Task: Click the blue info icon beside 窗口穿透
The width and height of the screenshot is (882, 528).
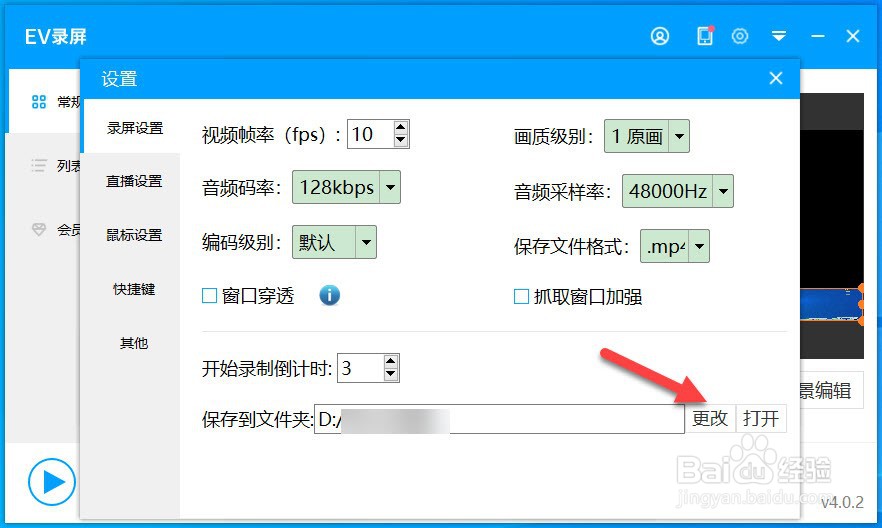Action: point(330,295)
